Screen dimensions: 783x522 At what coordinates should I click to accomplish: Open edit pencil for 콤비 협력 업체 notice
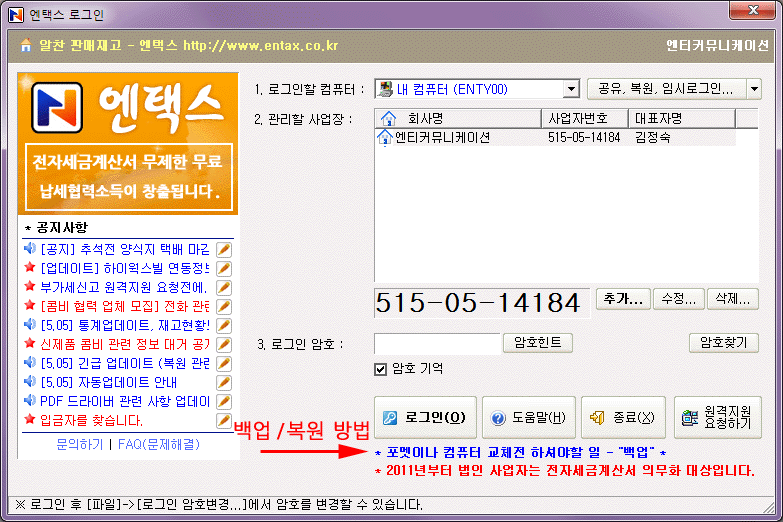tap(224, 306)
